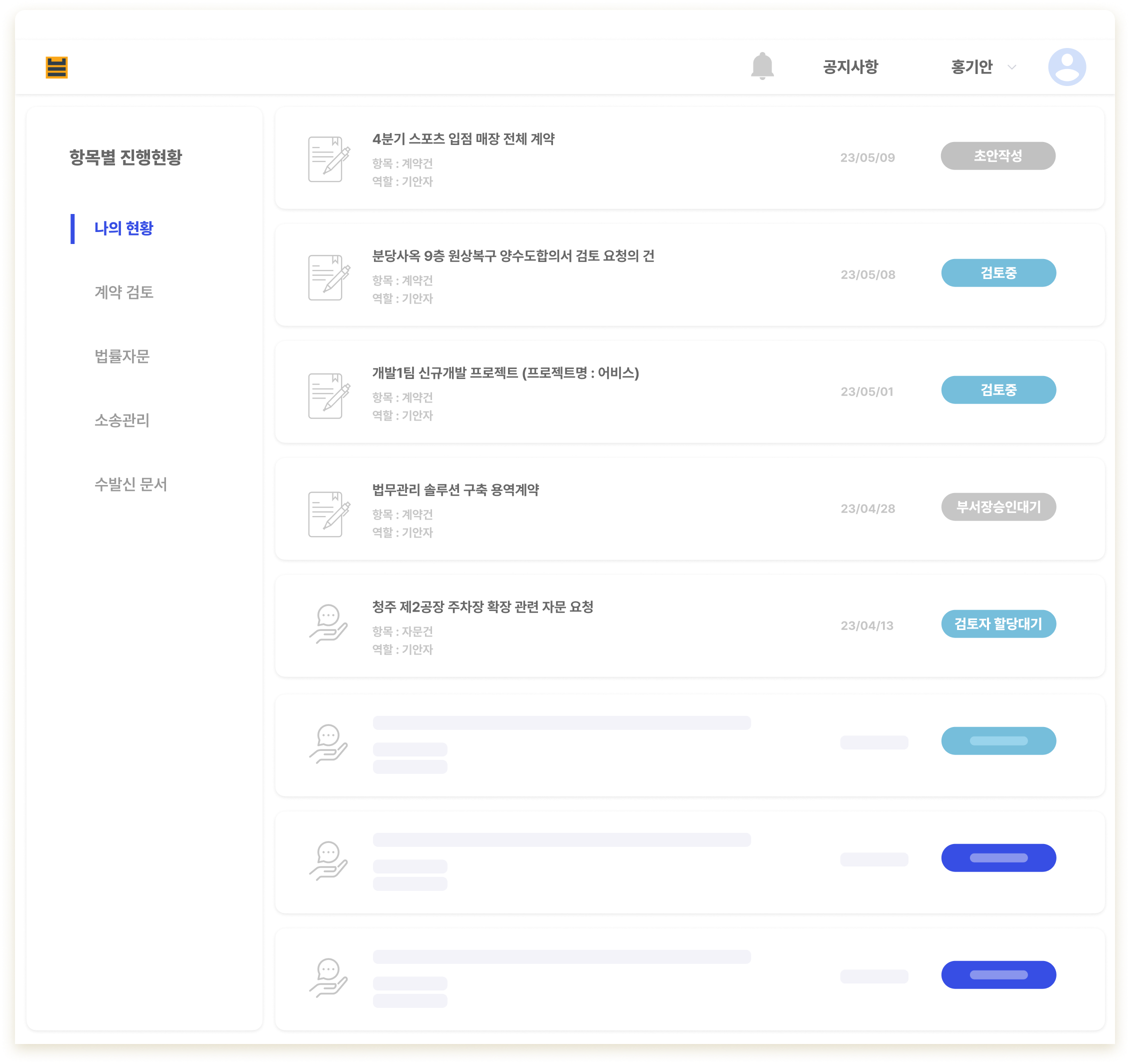Expand the 홍기안 user dropdown arrow
This screenshot has width=1130, height=1064.
(x=1011, y=67)
